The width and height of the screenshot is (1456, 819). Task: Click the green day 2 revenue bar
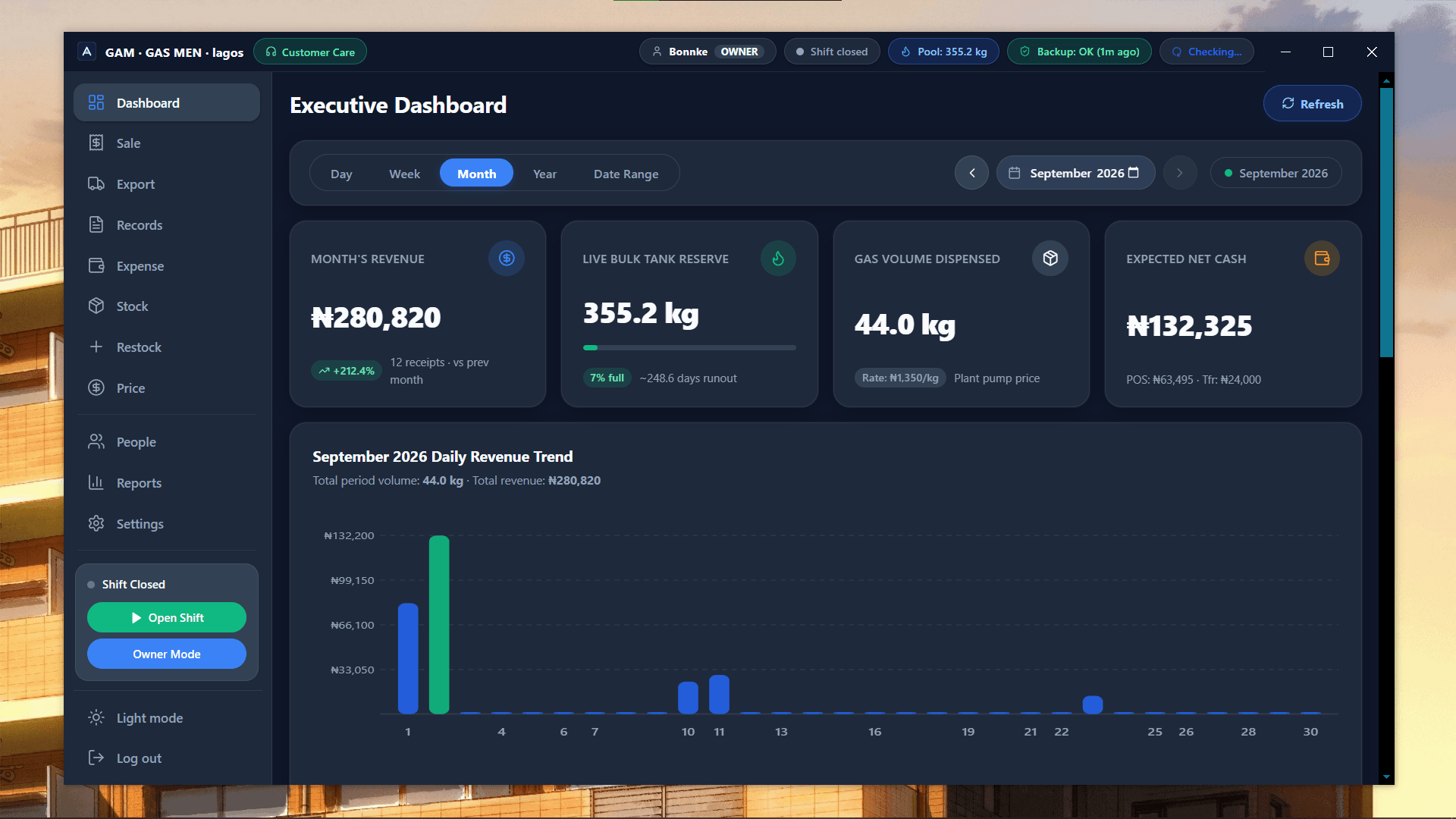(439, 625)
